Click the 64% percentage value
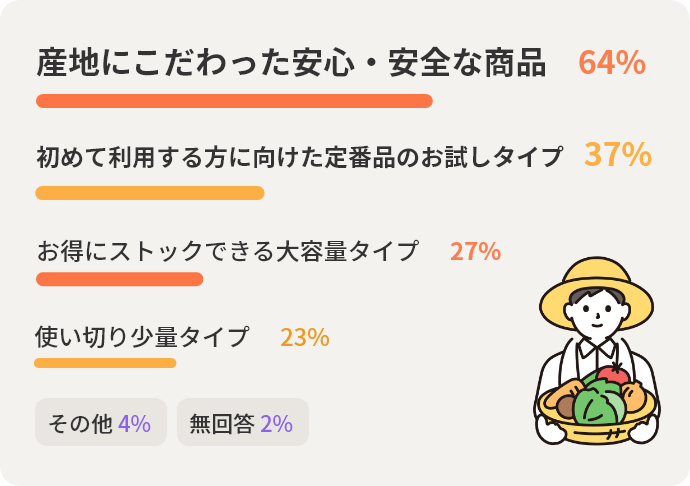The image size is (690, 486). coord(611,63)
